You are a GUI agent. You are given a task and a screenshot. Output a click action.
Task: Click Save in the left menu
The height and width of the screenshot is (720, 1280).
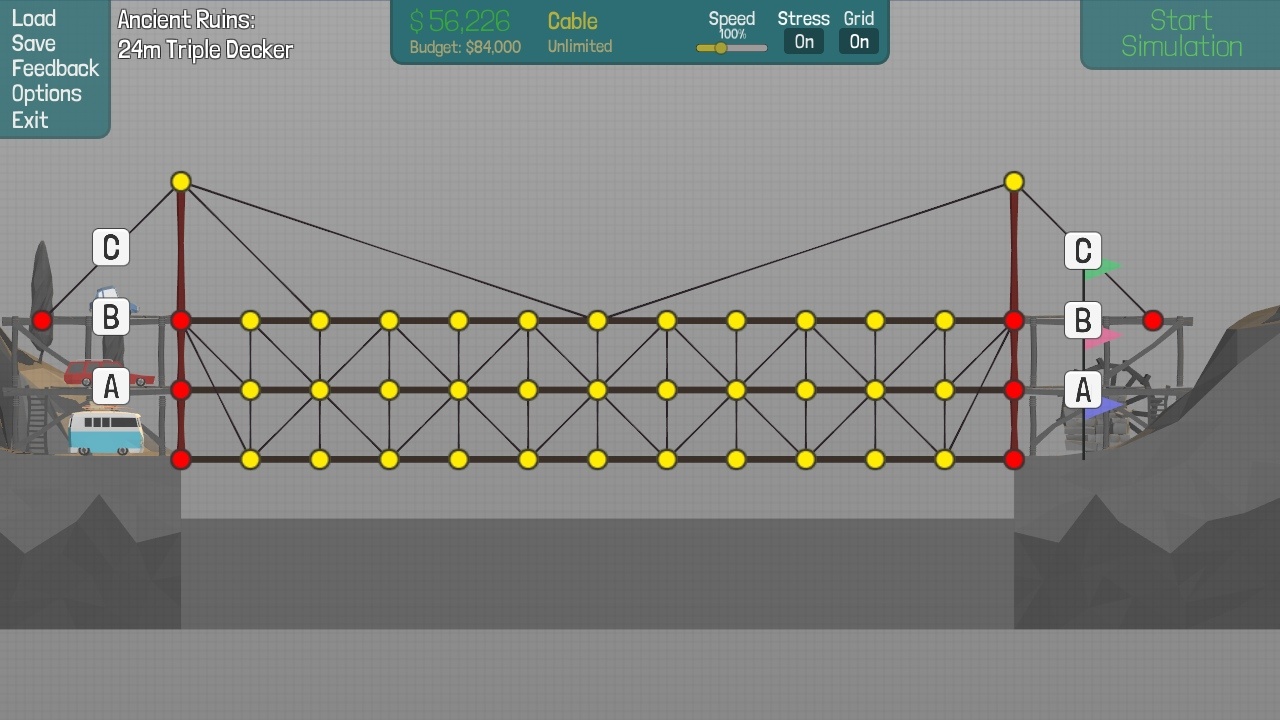(34, 43)
